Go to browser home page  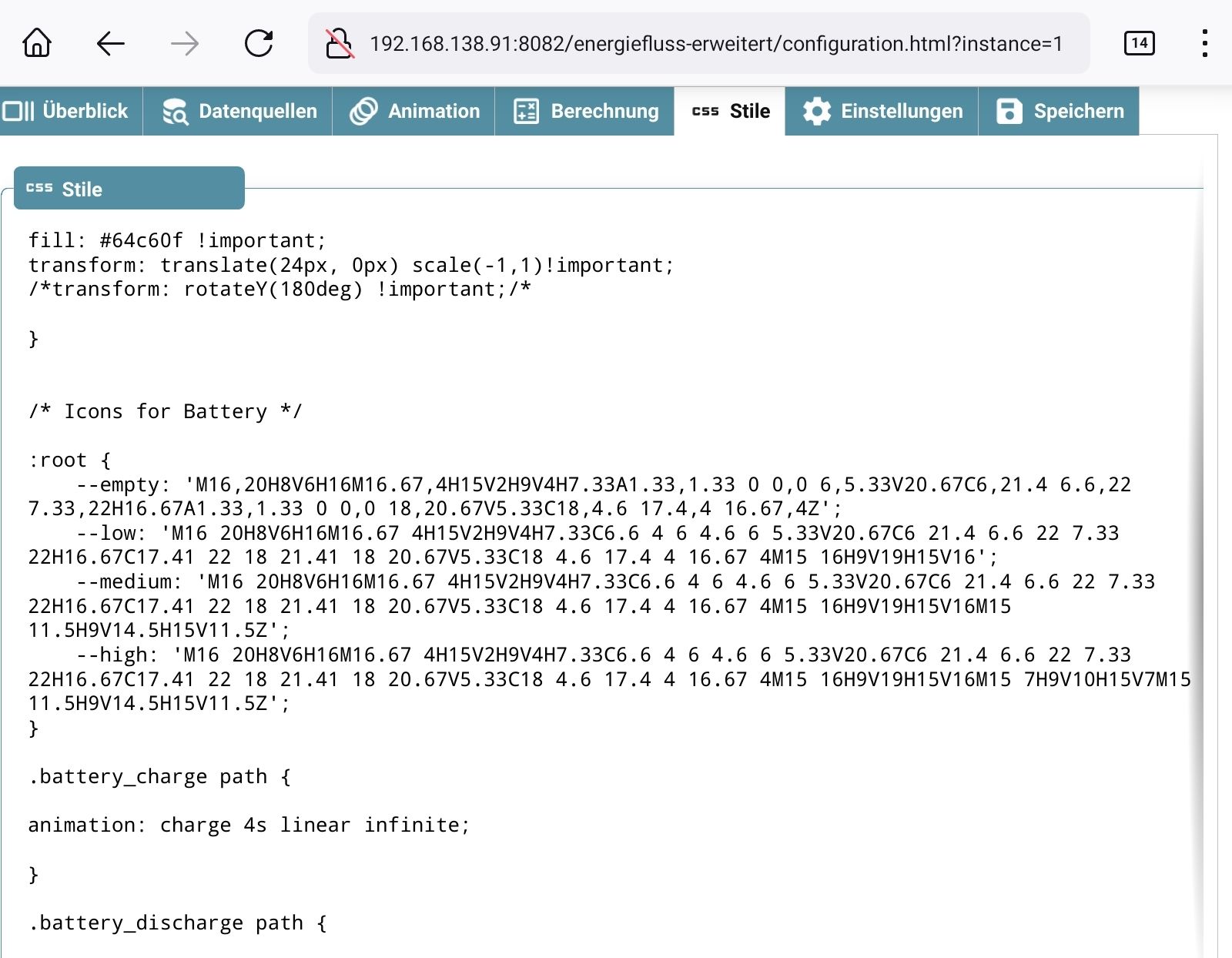pos(37,43)
